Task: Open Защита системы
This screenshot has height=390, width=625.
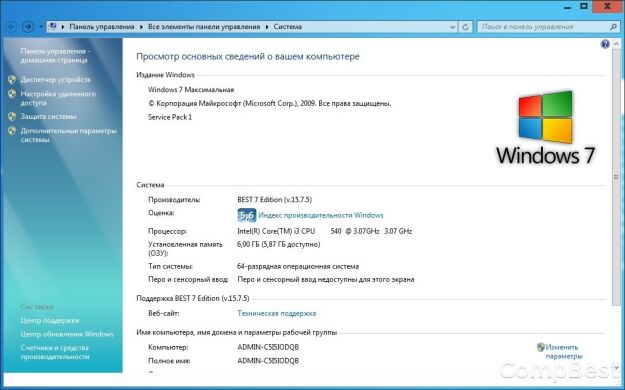Action: tap(48, 116)
